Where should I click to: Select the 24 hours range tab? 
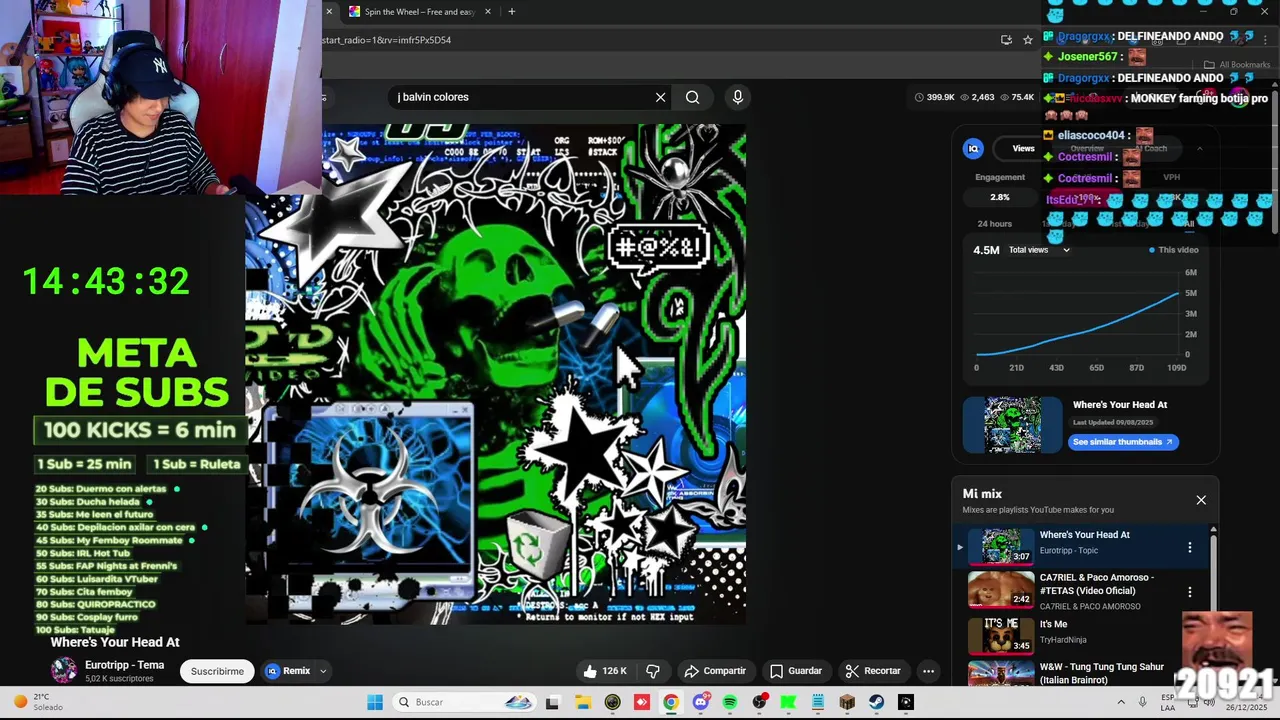pyautogui.click(x=994, y=224)
